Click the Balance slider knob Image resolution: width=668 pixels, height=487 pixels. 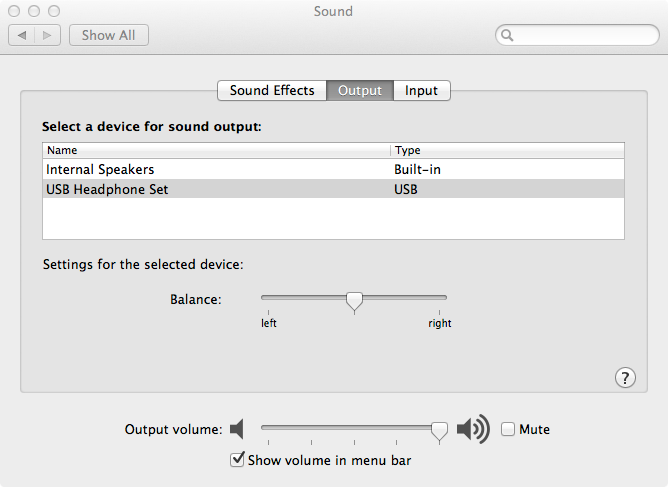(x=353, y=300)
